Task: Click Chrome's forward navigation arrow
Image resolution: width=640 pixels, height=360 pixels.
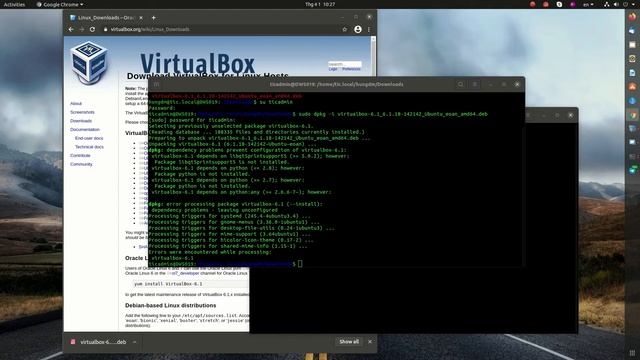Action: pyautogui.click(x=82, y=29)
